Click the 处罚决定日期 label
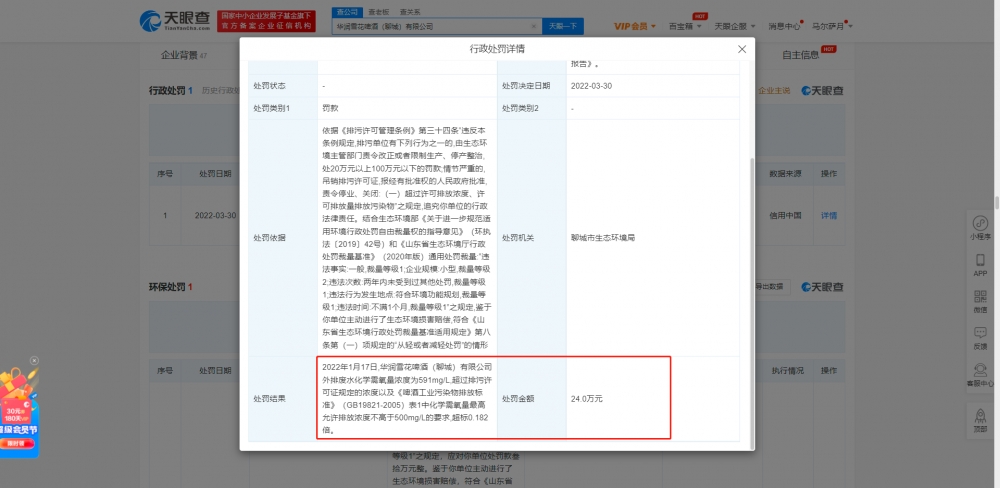 [x=526, y=85]
